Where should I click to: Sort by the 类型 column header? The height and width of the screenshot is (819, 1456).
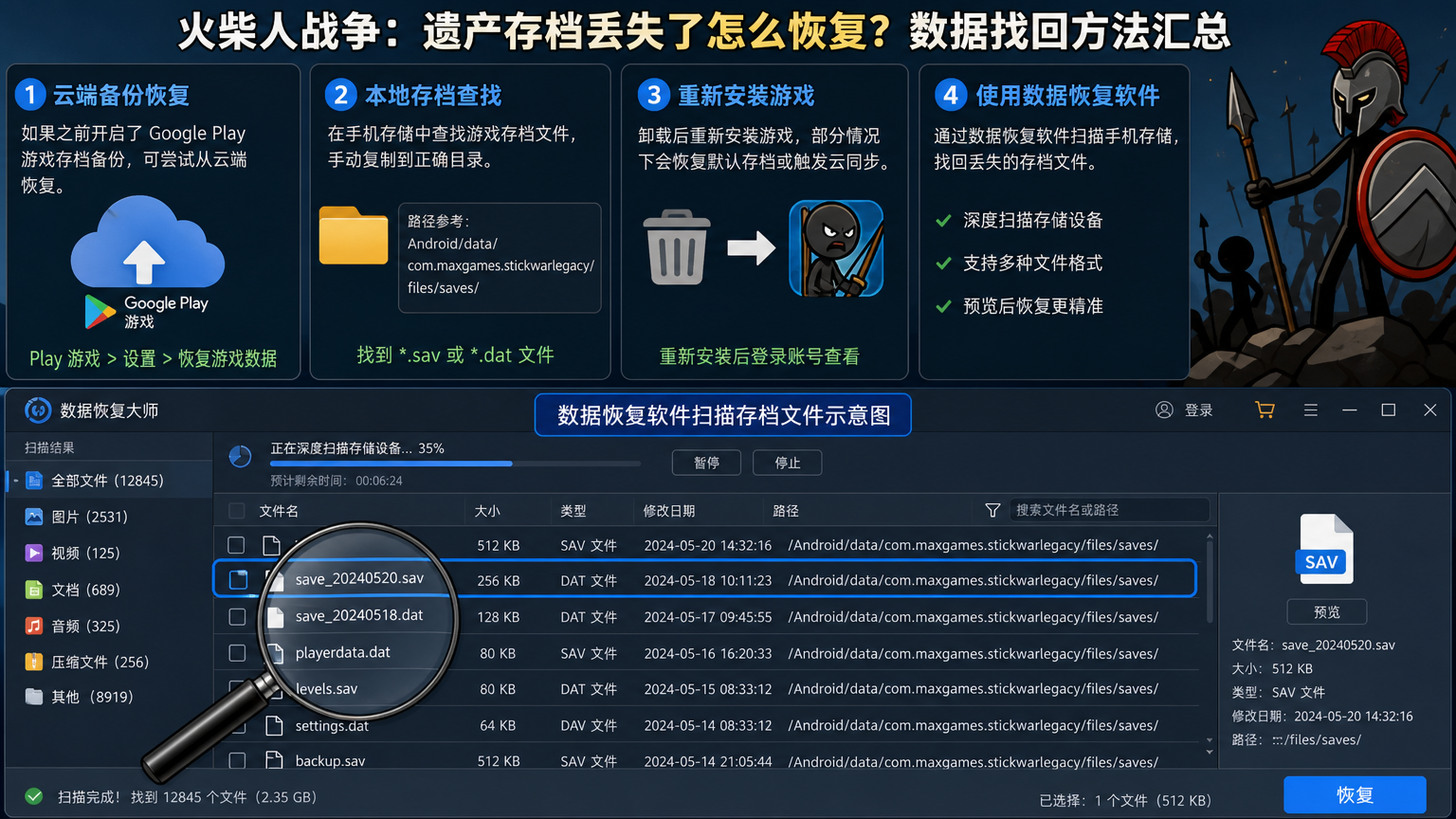click(x=573, y=511)
